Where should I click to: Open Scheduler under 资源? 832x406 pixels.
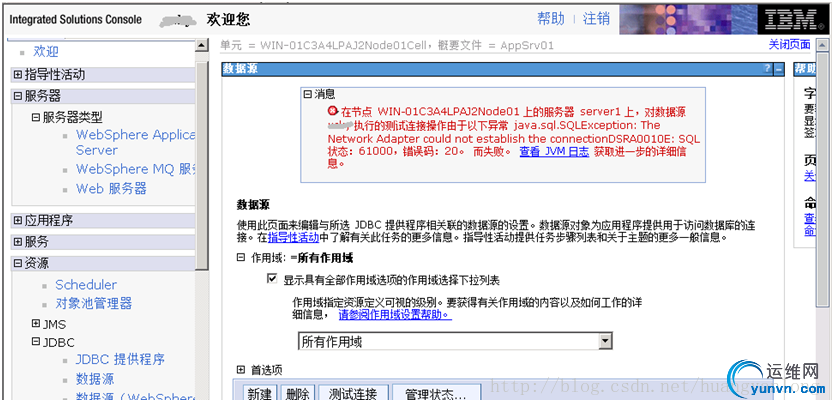pyautogui.click(x=86, y=284)
